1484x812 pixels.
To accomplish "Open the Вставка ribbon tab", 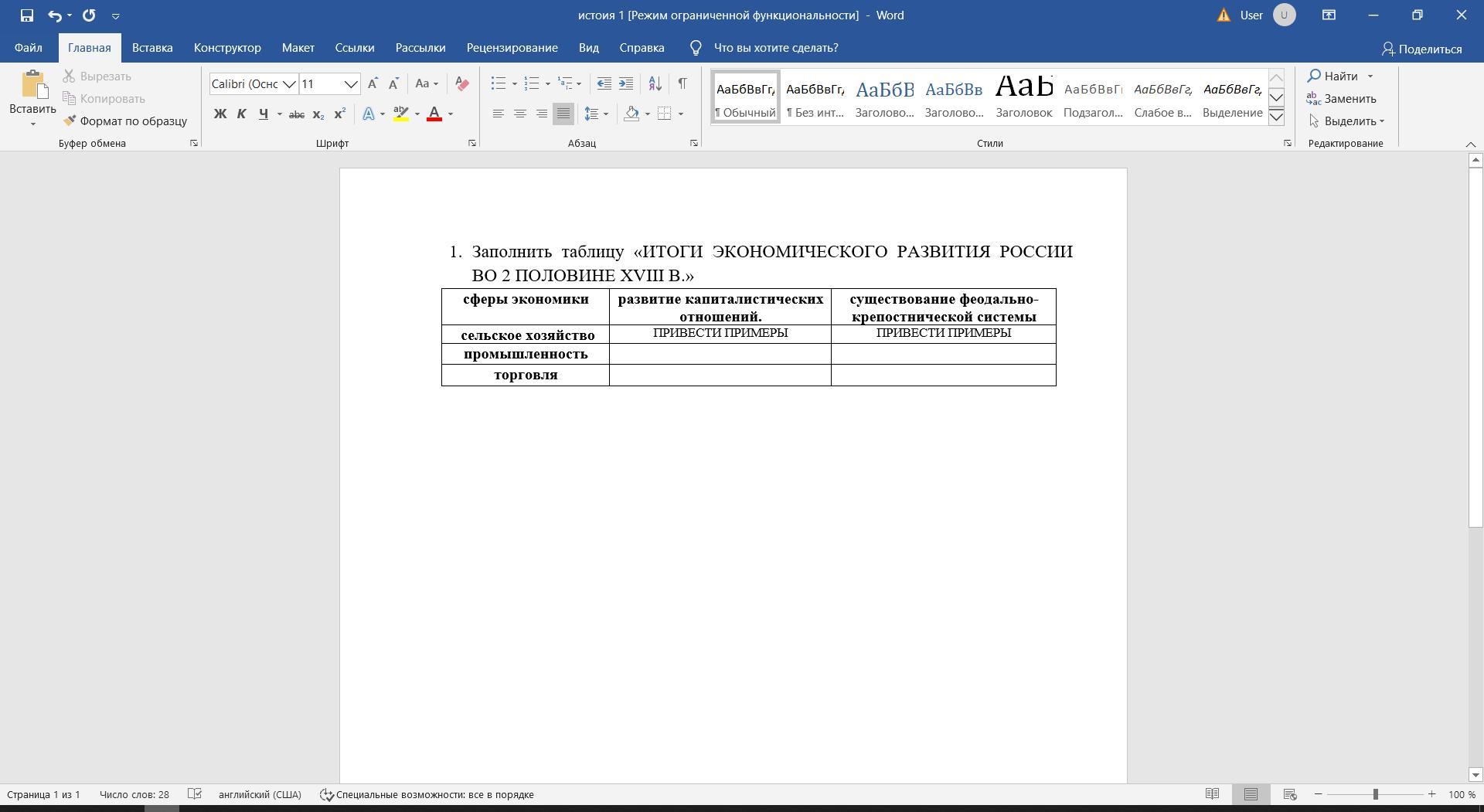I will pyautogui.click(x=152, y=48).
